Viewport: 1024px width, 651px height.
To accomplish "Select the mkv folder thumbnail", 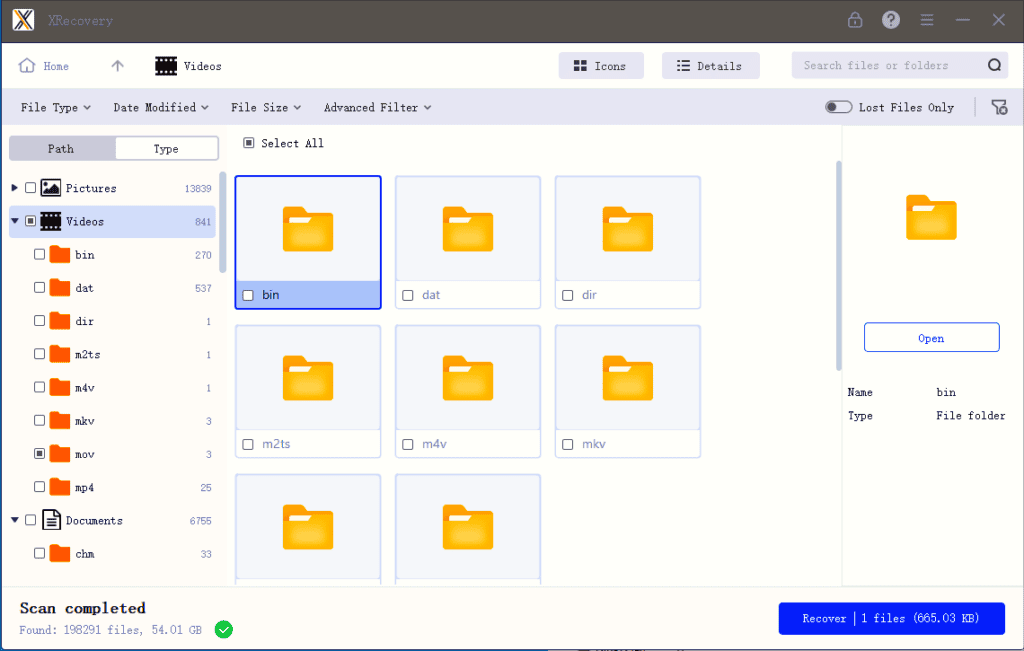I will pyautogui.click(x=628, y=380).
